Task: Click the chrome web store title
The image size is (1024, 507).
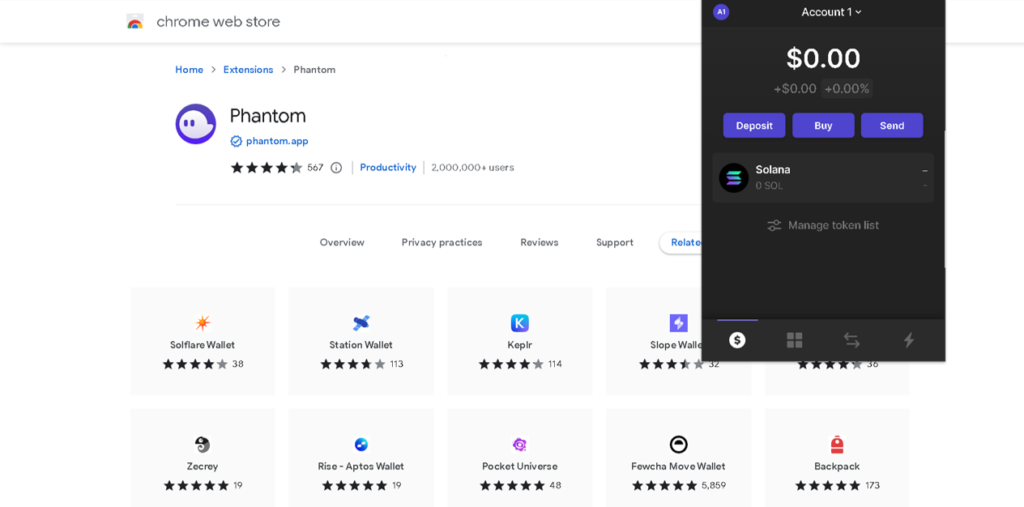Action: (218, 22)
